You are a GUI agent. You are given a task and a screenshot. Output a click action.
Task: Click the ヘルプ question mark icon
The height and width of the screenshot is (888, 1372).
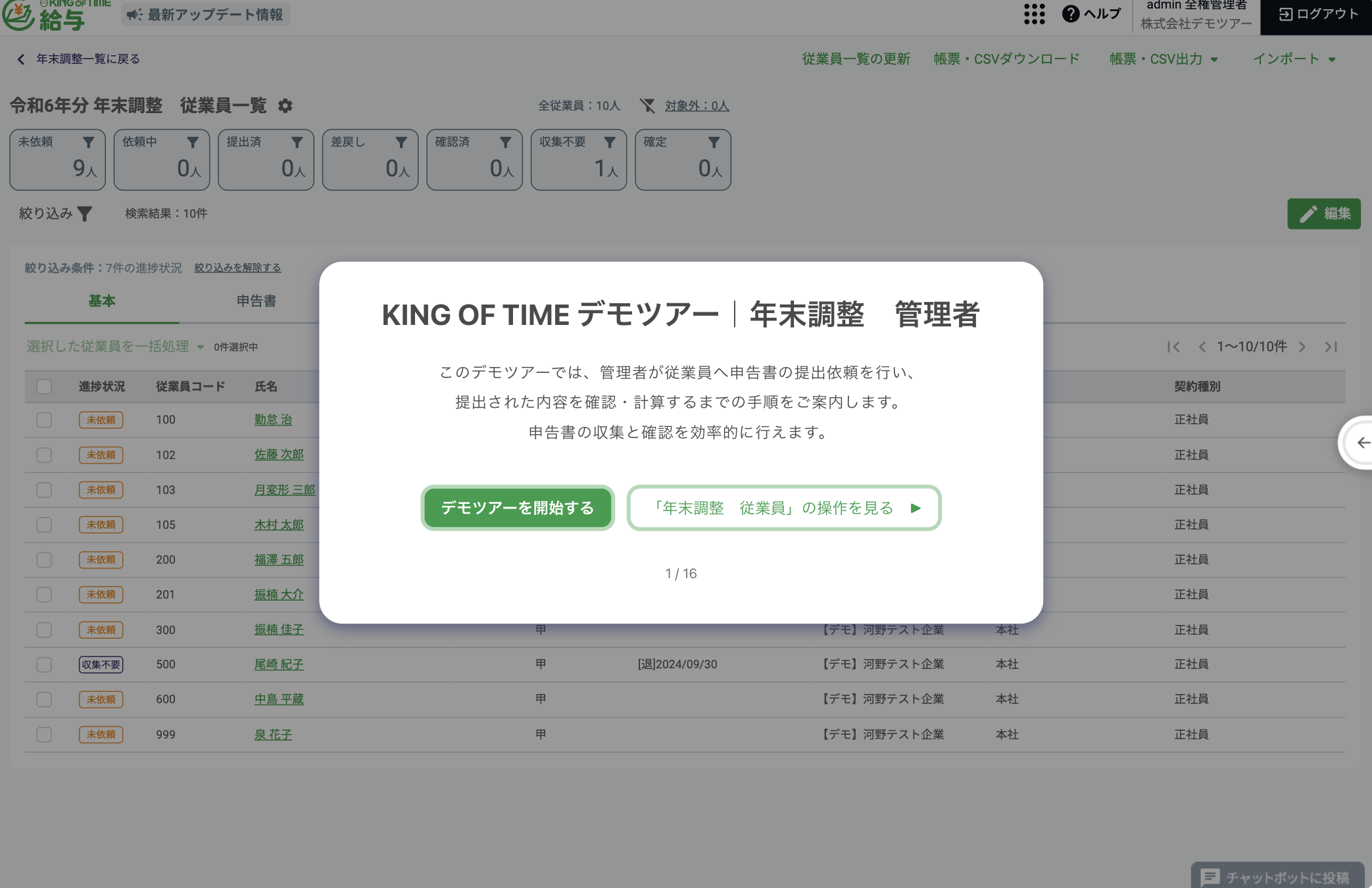[1070, 14]
